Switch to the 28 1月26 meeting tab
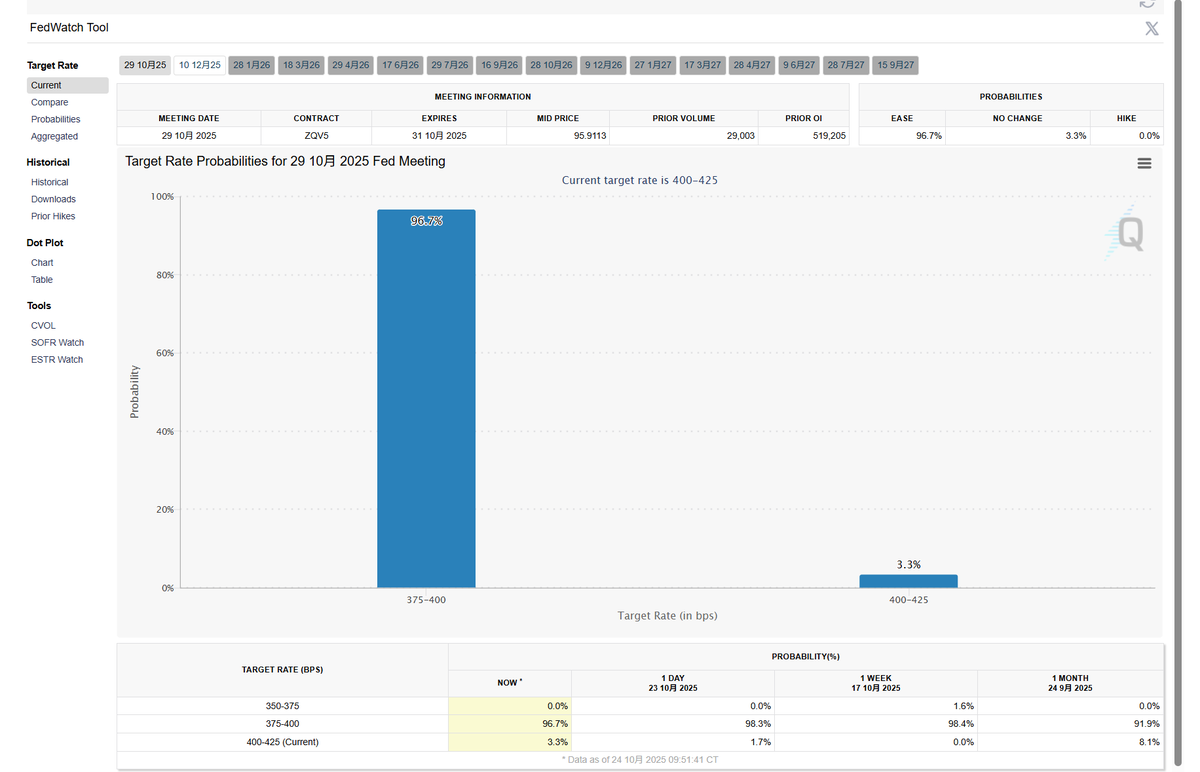This screenshot has height=772, width=1200. coord(251,65)
